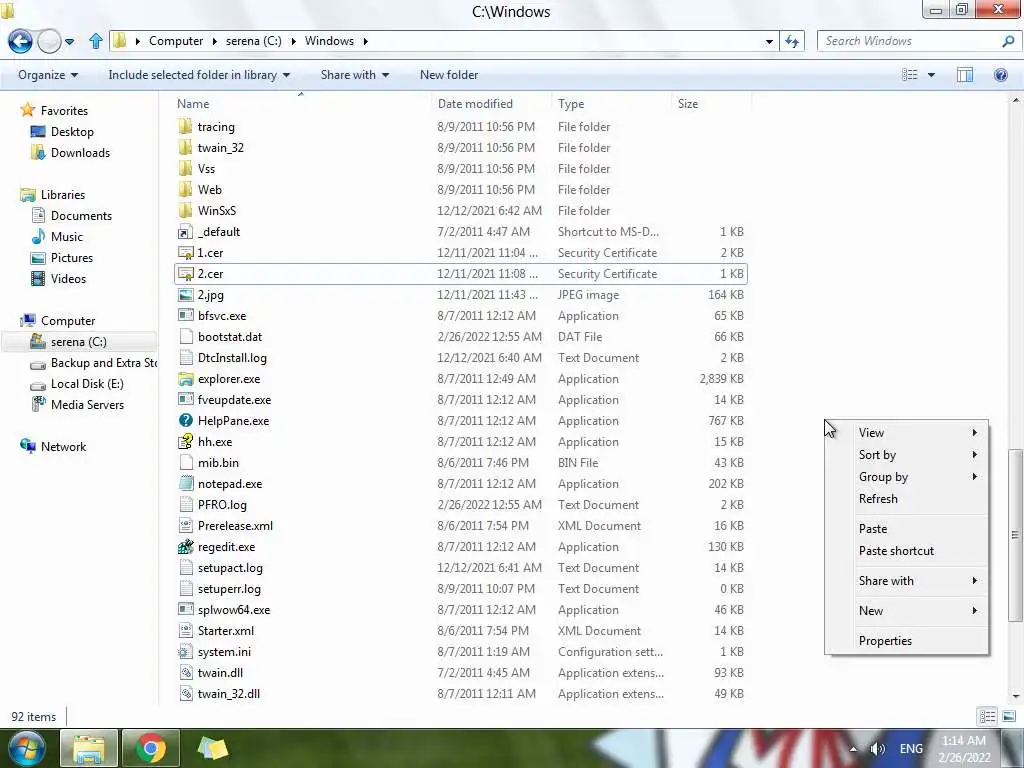The image size is (1024, 768).
Task: Click the Search Windows field
Action: 911,41
